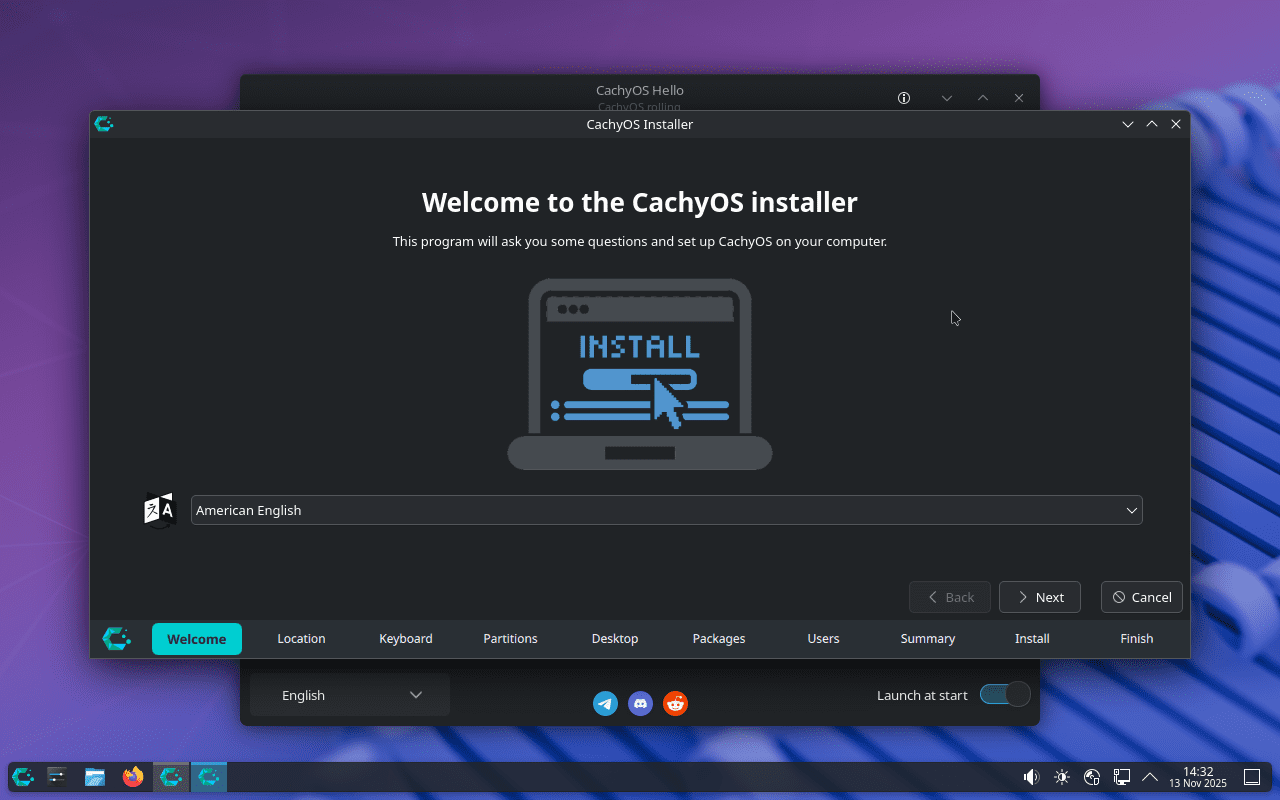This screenshot has height=800, width=1280.
Task: Click the translation icon beside the language selector
Action: tap(159, 510)
